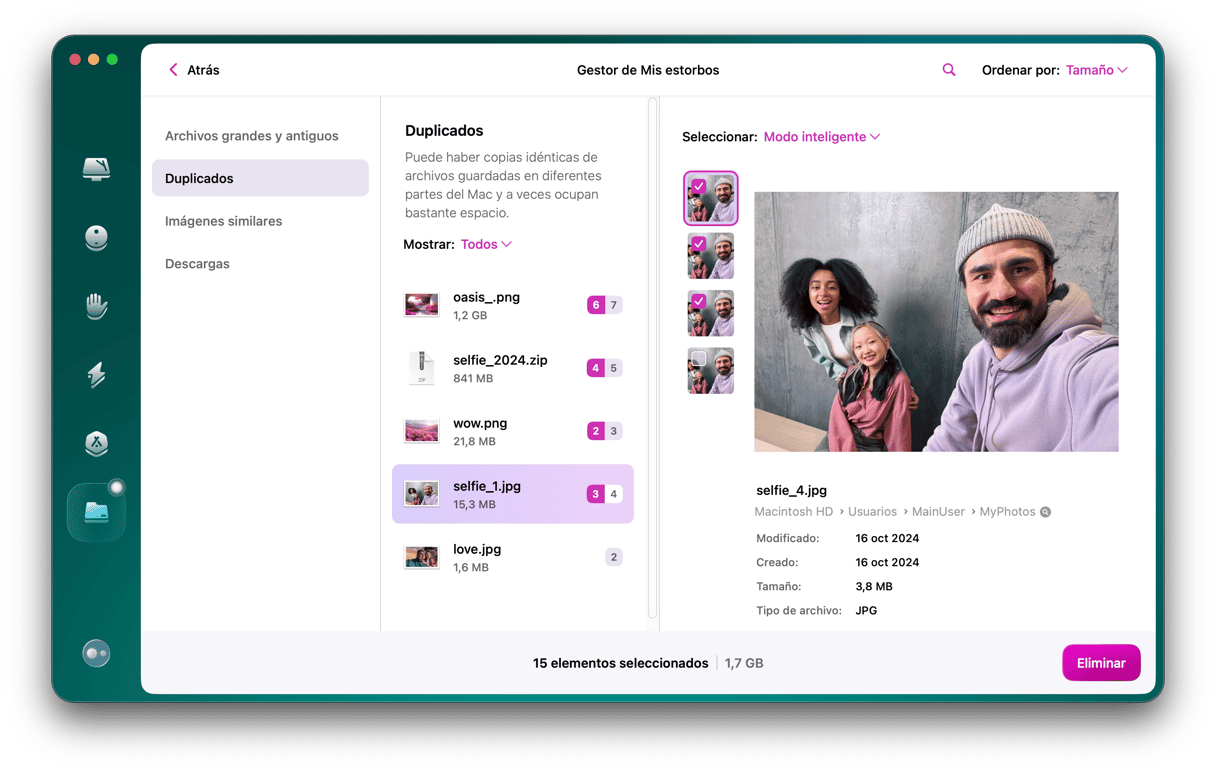The height and width of the screenshot is (771, 1216).
Task: Click the selected-count badge 4 on selfie_2024.zip
Action: 596,368
